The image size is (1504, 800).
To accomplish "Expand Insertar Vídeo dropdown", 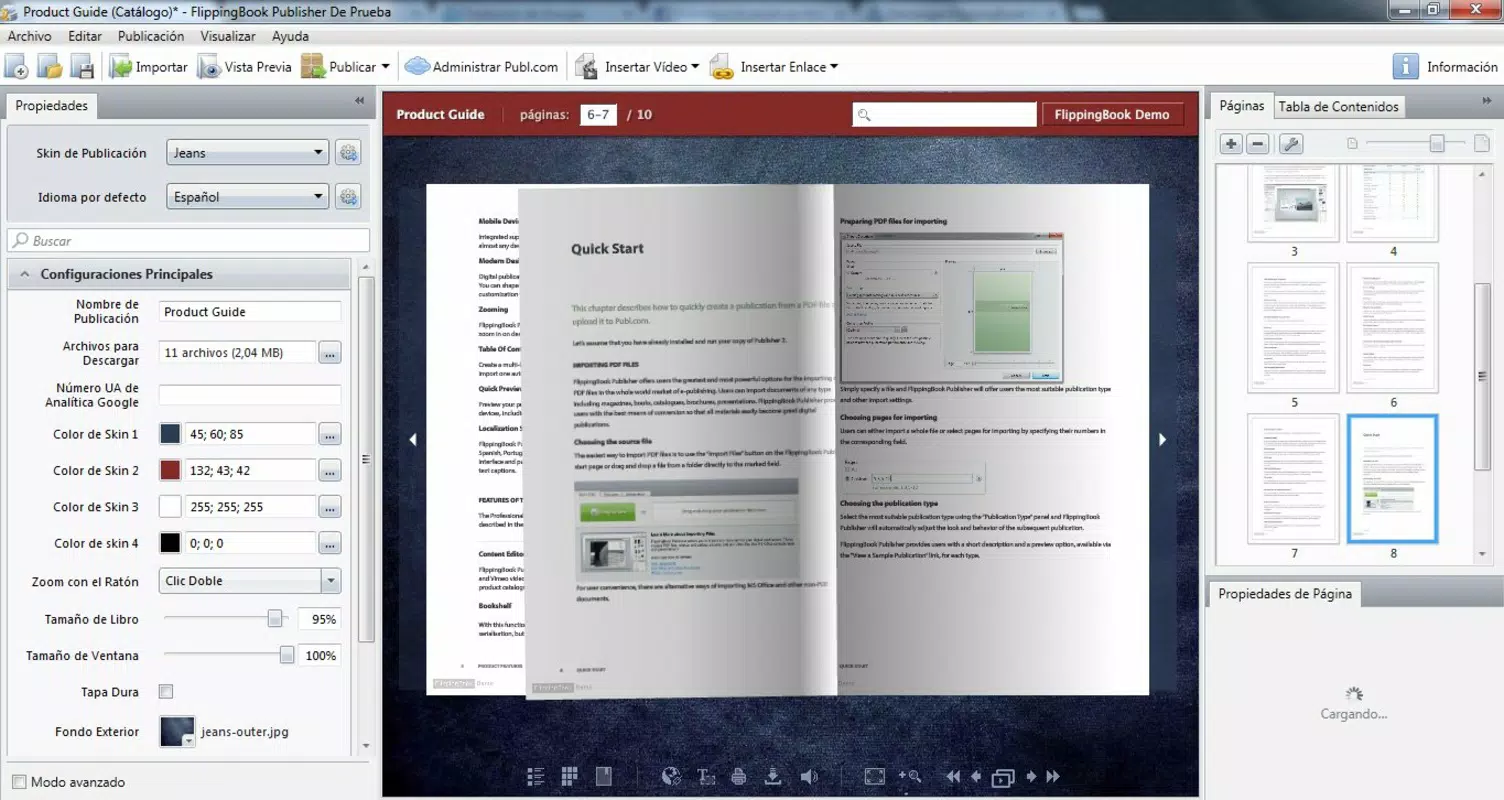I will (x=695, y=67).
